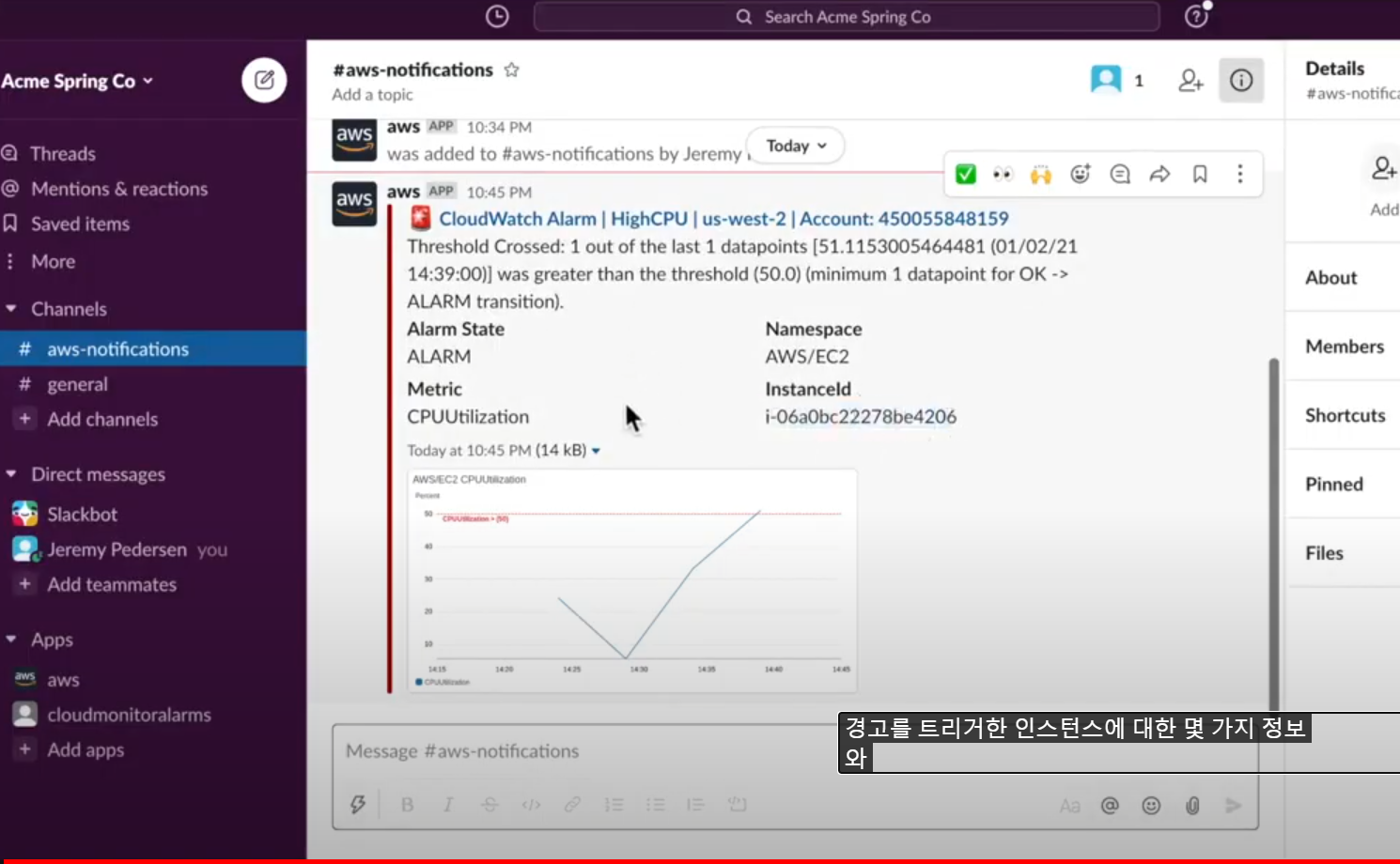Attach a file with the paperclip icon
The height and width of the screenshot is (864, 1400).
tap(1192, 806)
